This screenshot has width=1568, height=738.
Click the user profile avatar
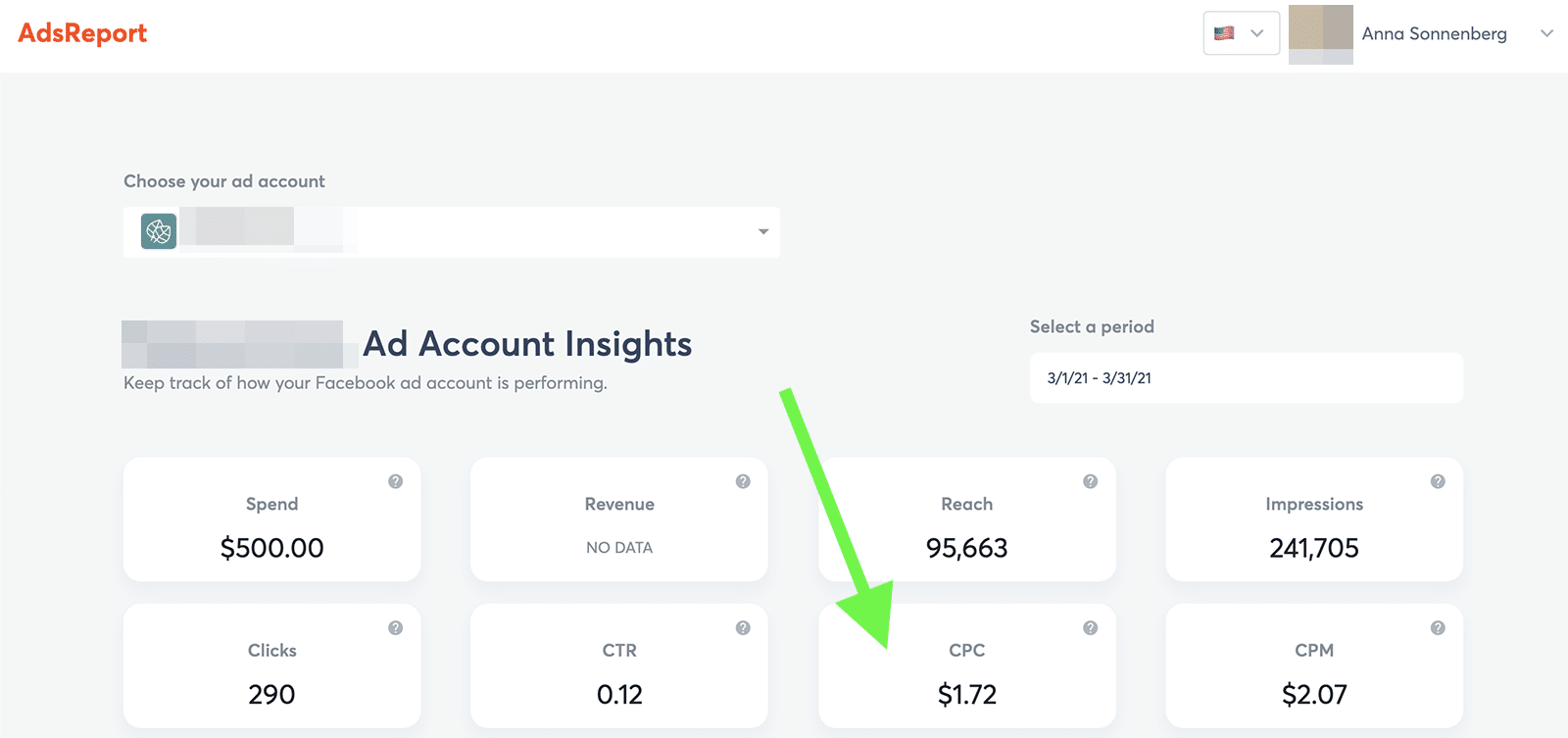pos(1320,34)
